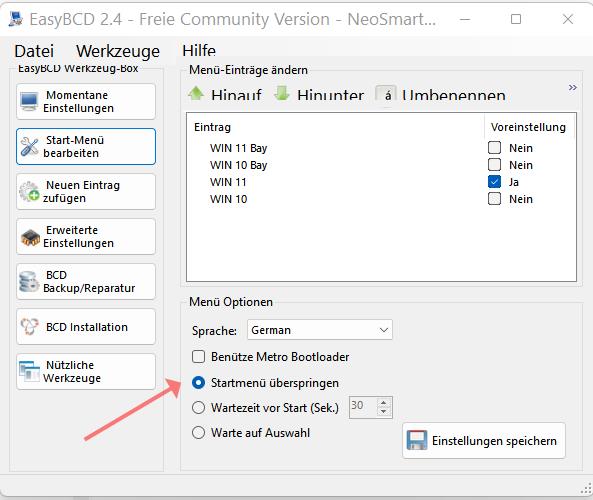Screen dimensions: 593x500
Task: Open BCD Installation icon
Action: click(x=29, y=326)
